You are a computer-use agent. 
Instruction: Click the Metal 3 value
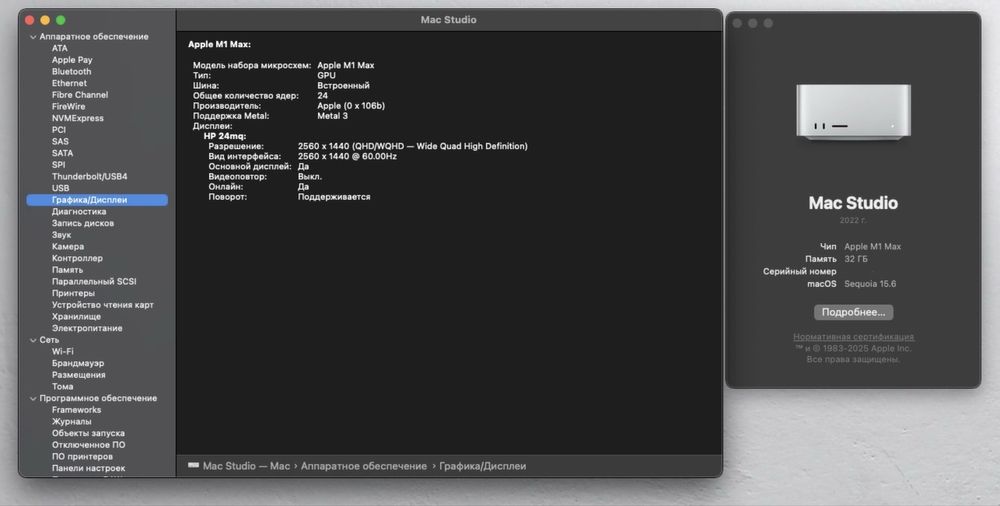coord(332,115)
